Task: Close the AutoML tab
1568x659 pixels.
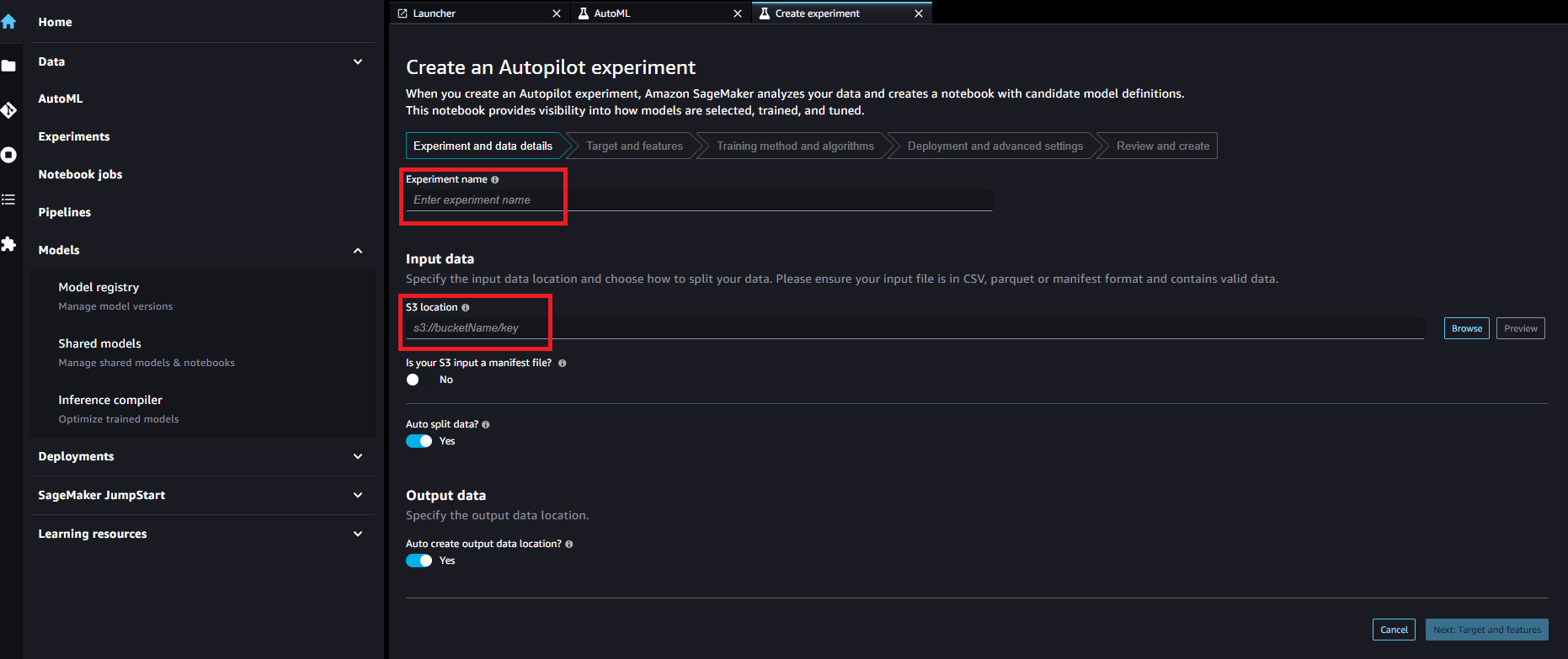Action: coord(738,13)
